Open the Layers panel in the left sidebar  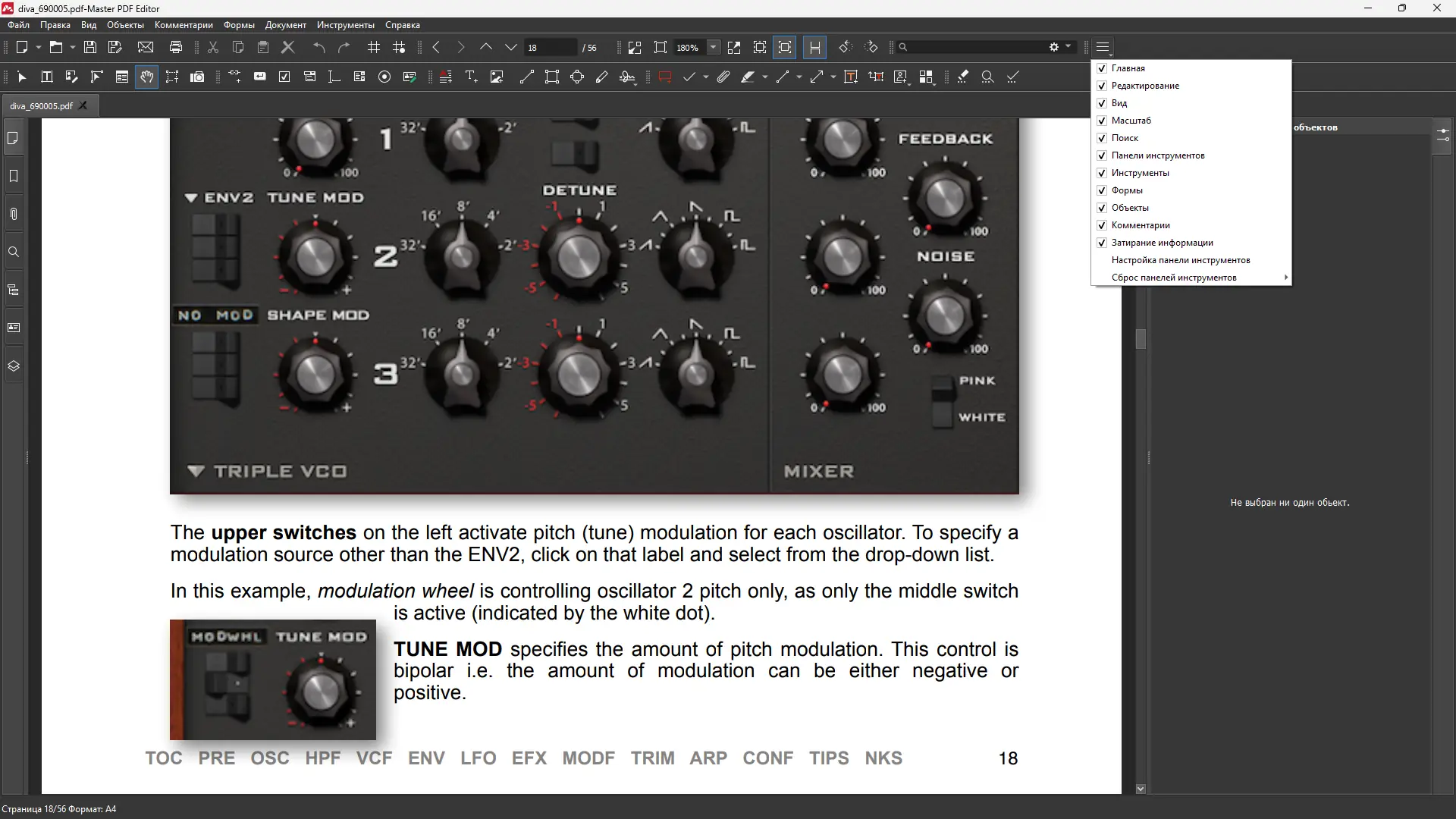pos(14,366)
